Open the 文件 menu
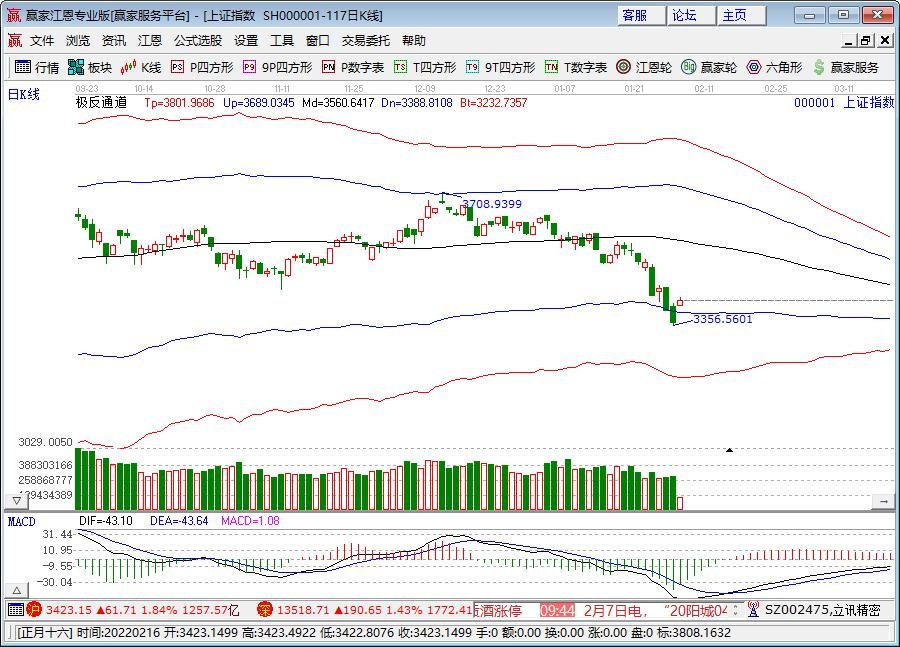Screen dimensions: 900x647 click(x=42, y=40)
